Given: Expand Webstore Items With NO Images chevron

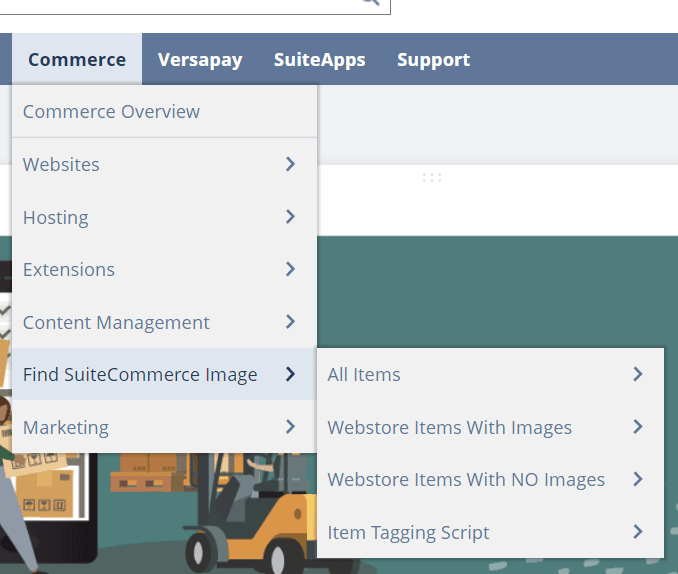Looking at the screenshot, I should coord(638,479).
